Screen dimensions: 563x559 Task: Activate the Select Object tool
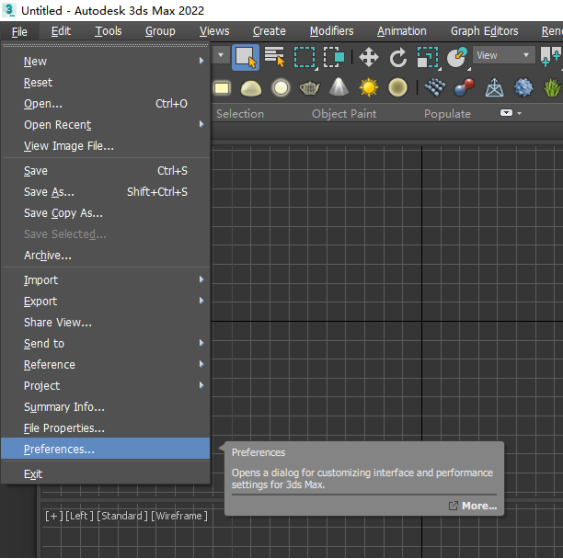click(246, 57)
